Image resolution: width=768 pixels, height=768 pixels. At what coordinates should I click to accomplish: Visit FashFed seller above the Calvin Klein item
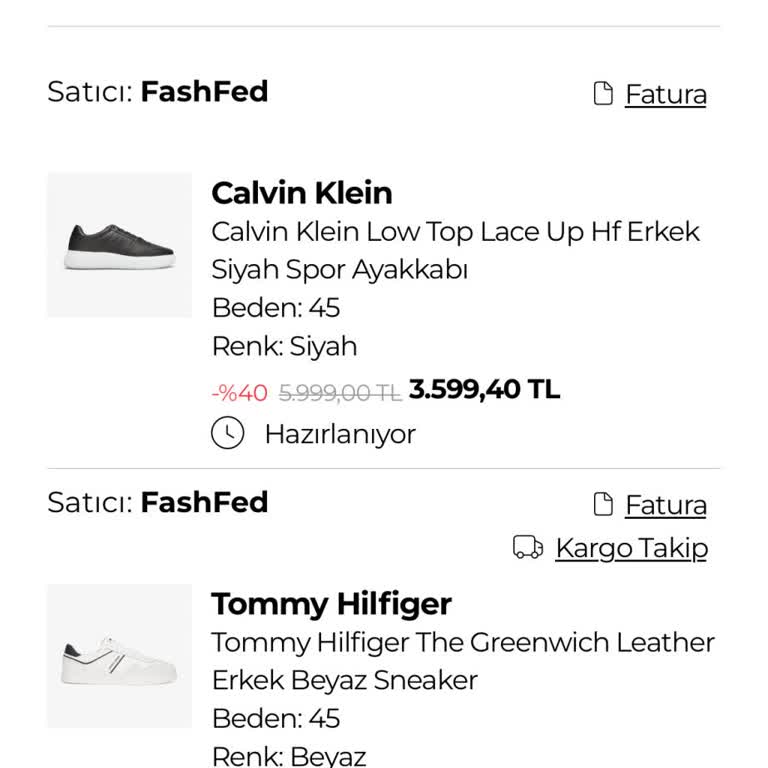point(204,92)
